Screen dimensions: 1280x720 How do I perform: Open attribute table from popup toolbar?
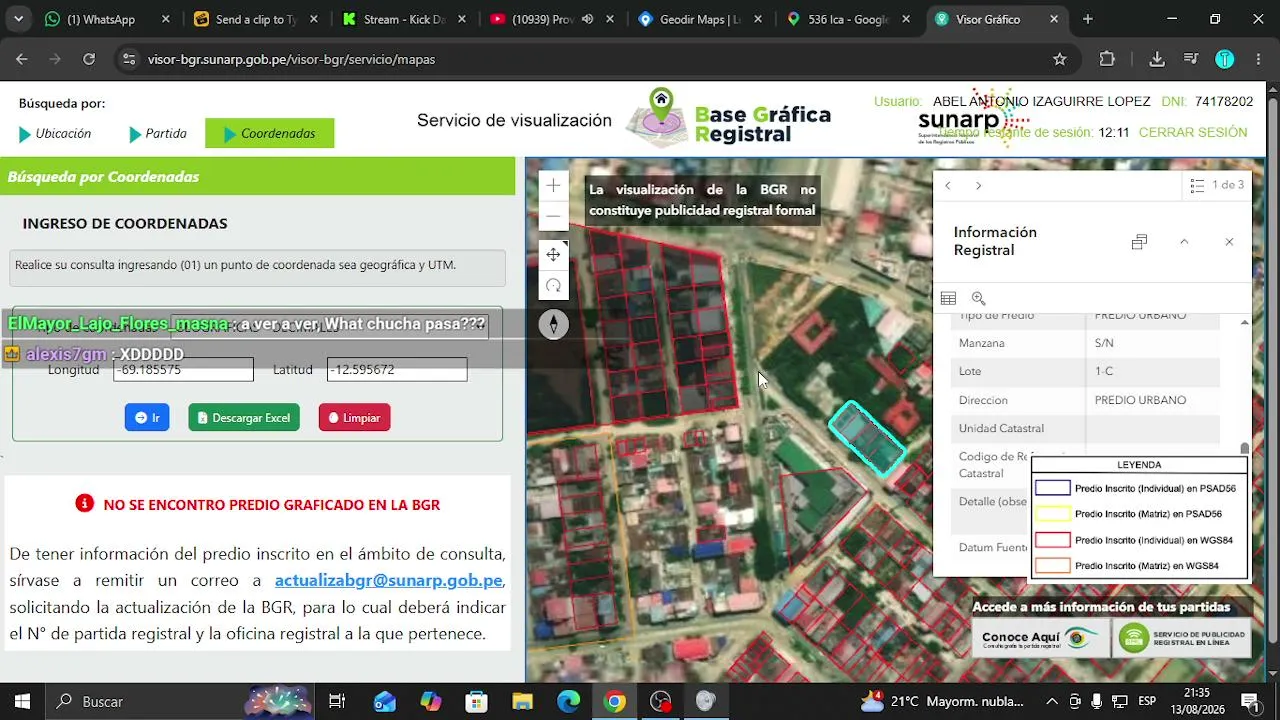click(x=948, y=298)
